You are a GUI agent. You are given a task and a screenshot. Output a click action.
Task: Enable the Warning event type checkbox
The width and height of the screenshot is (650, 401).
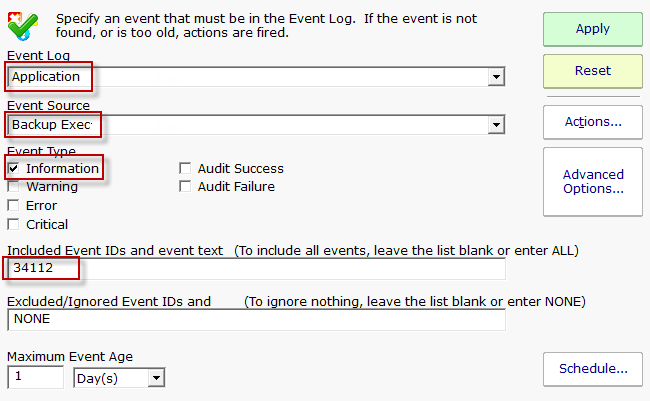click(13, 187)
